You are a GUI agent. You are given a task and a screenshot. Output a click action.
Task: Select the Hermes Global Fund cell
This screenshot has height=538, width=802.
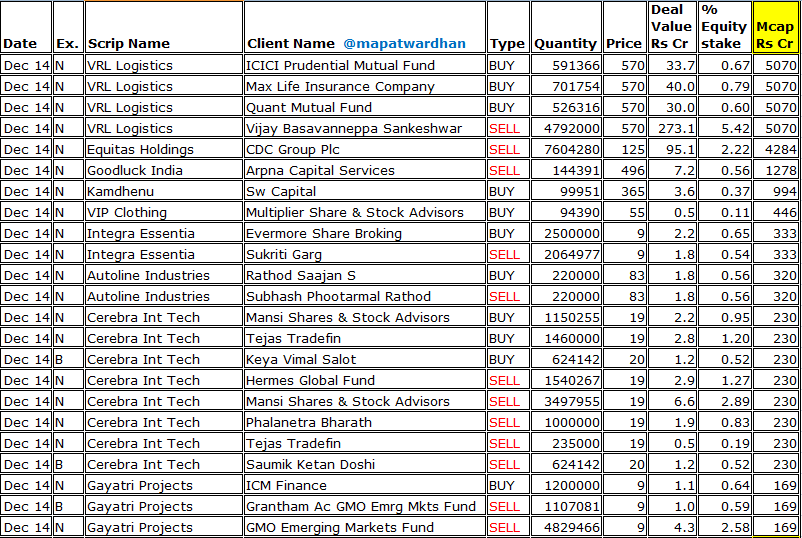[x=365, y=380]
